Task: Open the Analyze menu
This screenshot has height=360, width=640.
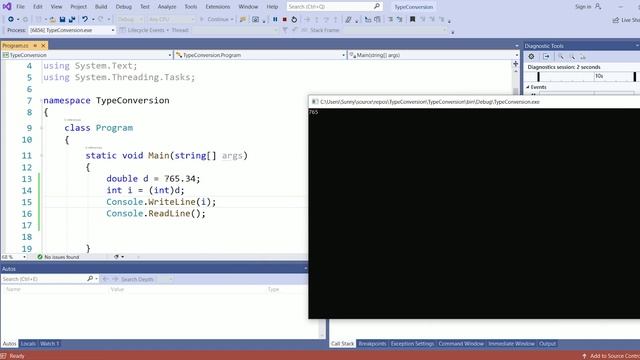Action: (167, 7)
